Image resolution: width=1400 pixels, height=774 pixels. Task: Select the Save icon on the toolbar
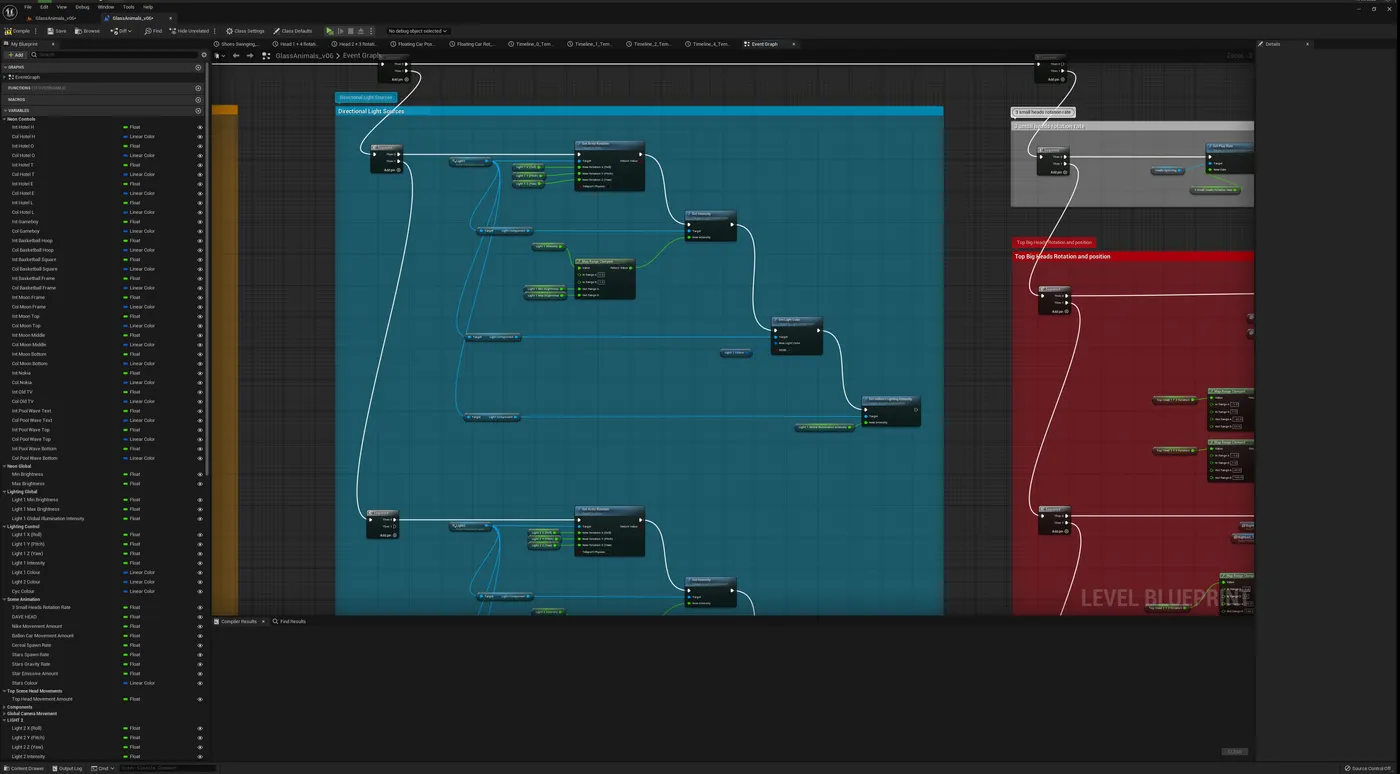click(x=50, y=30)
